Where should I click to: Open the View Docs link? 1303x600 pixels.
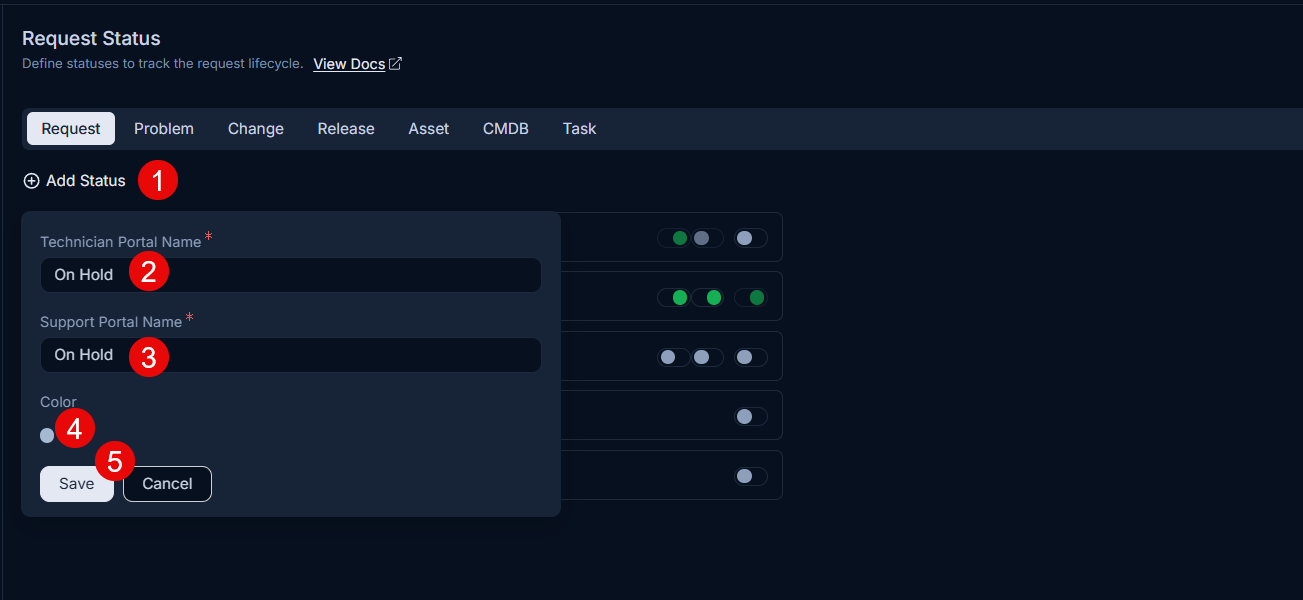pos(349,64)
